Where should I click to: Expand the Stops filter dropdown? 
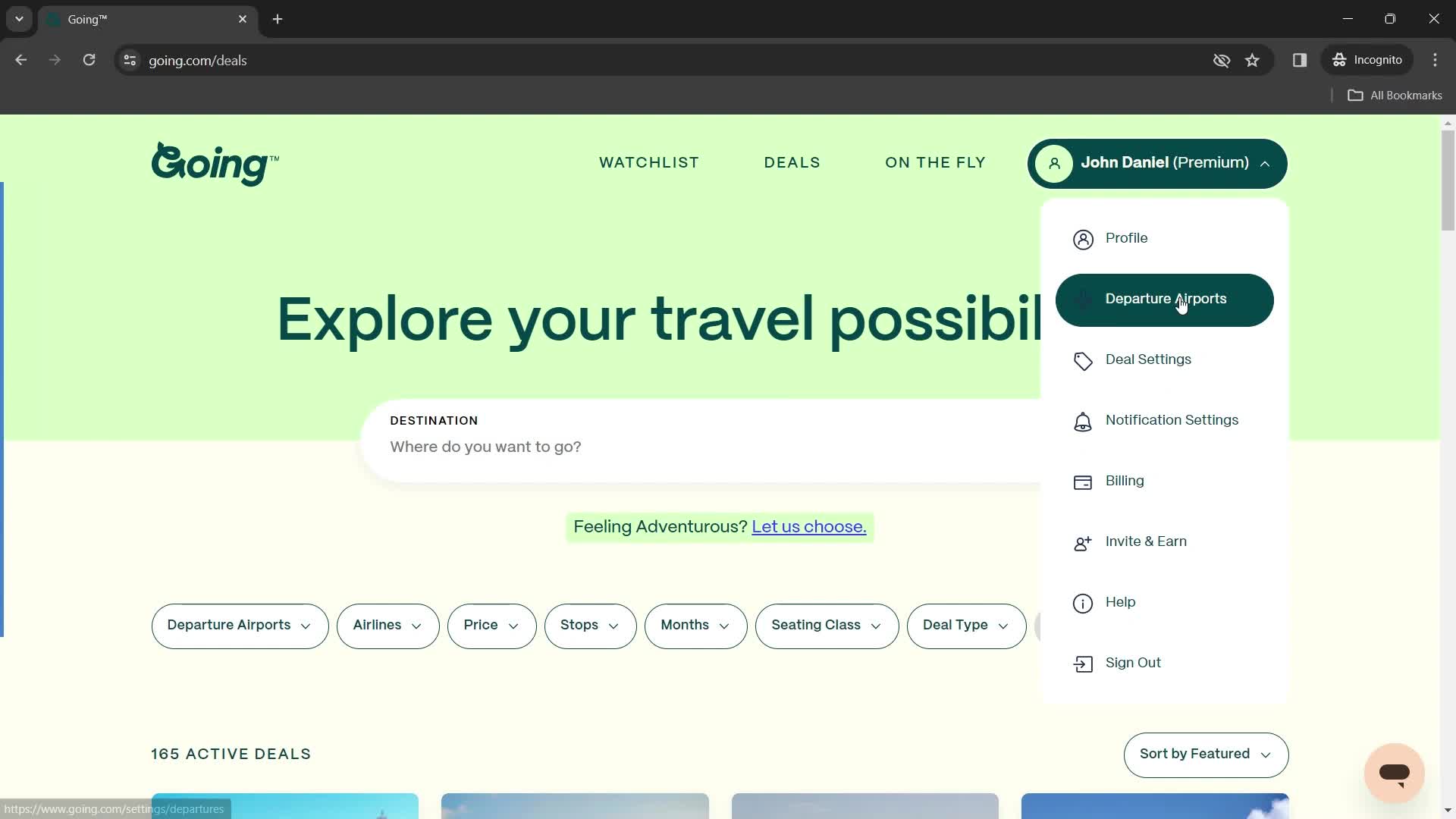pos(591,626)
